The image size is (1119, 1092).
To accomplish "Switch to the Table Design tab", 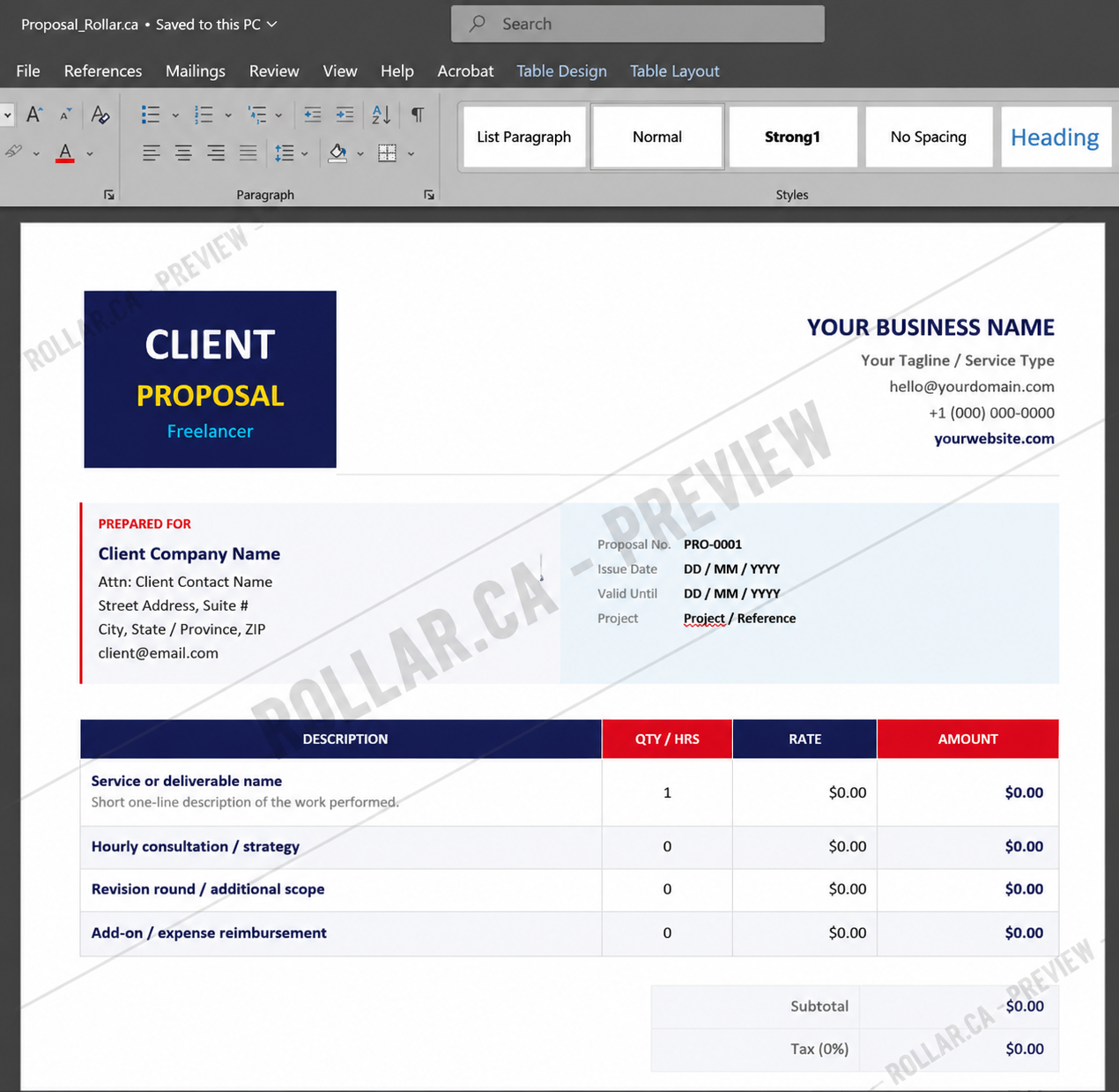I will [561, 71].
